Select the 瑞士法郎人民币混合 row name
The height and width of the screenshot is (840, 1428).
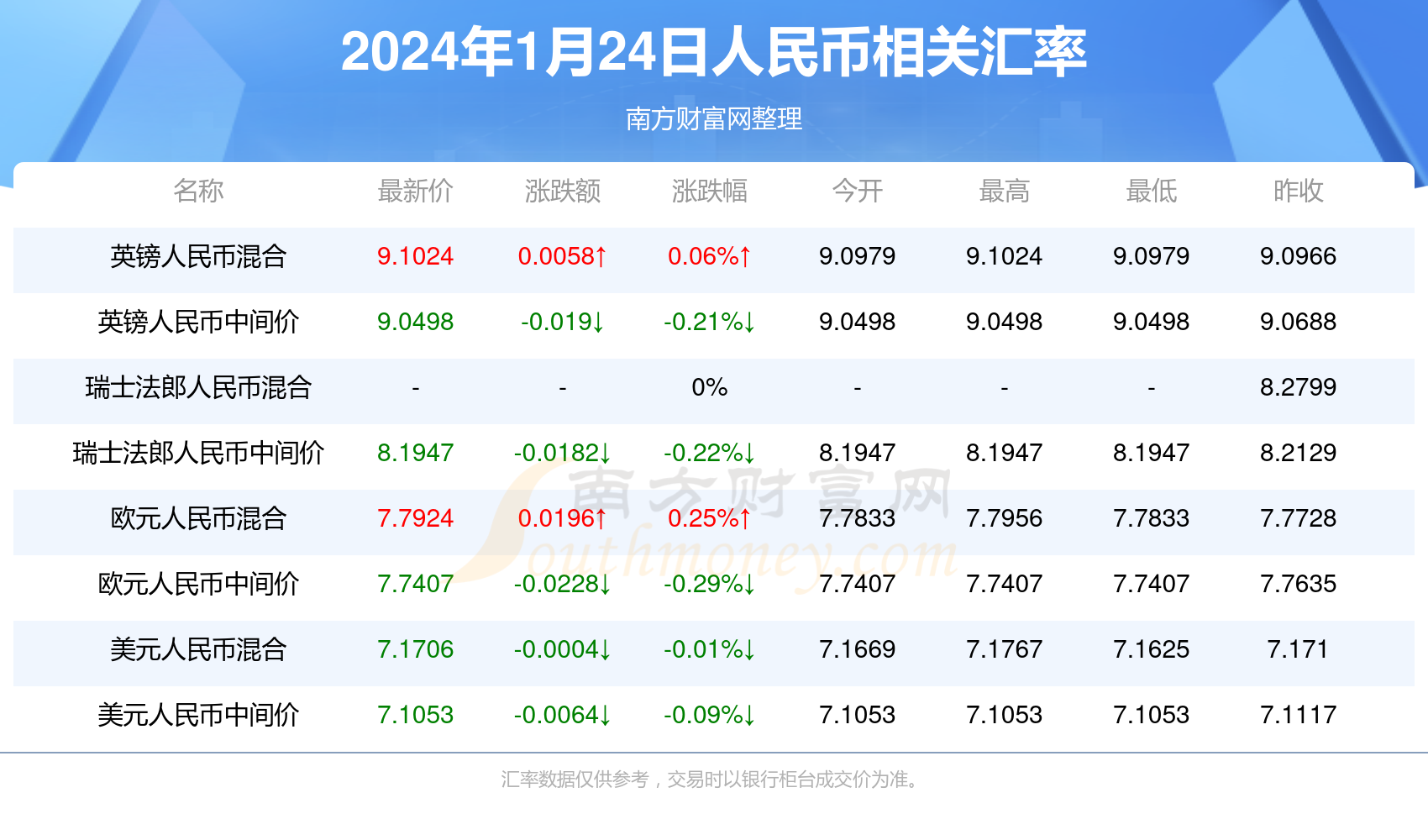198,387
